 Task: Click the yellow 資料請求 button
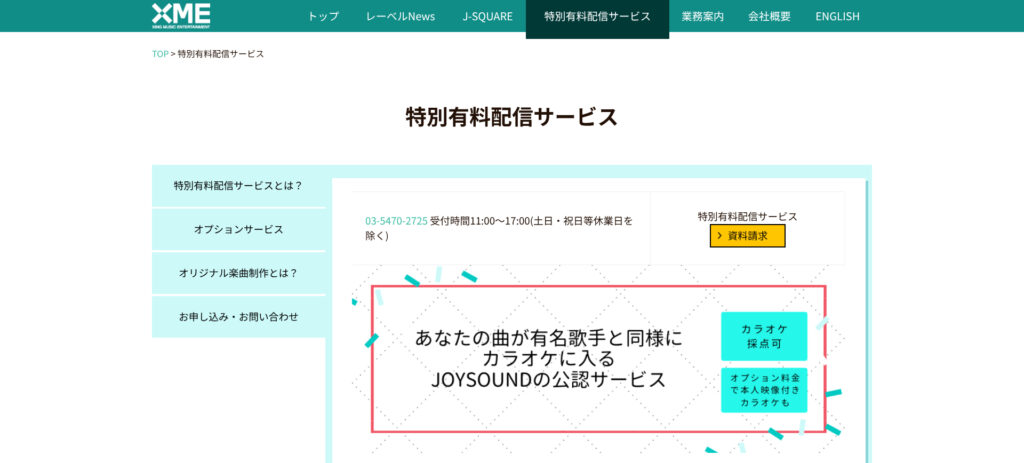tap(747, 236)
